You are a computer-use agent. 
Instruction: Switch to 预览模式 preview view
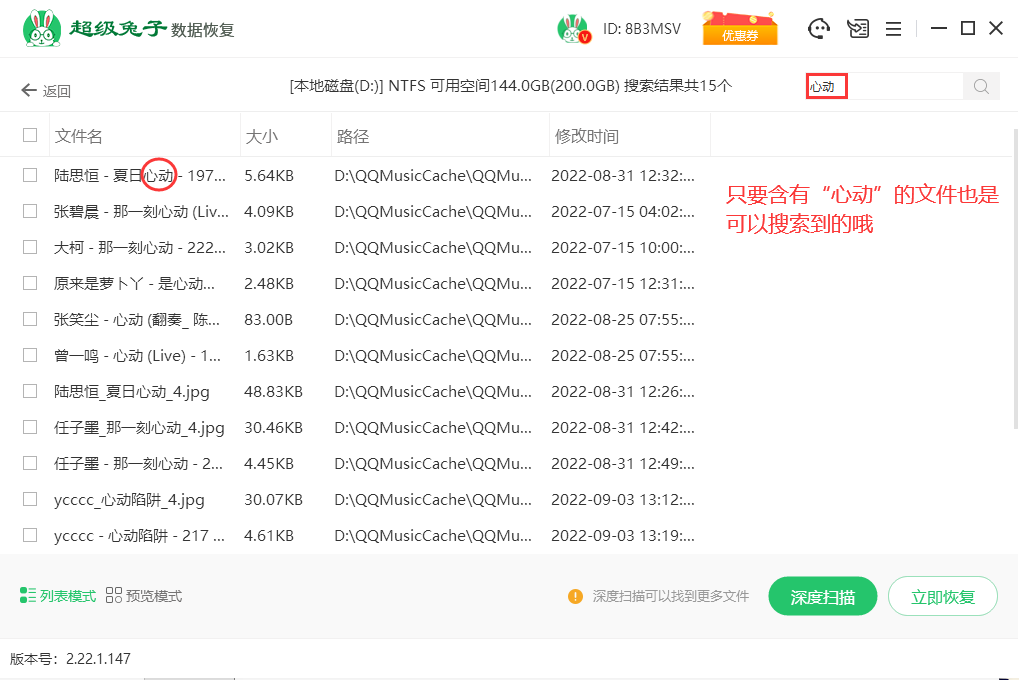click(144, 596)
